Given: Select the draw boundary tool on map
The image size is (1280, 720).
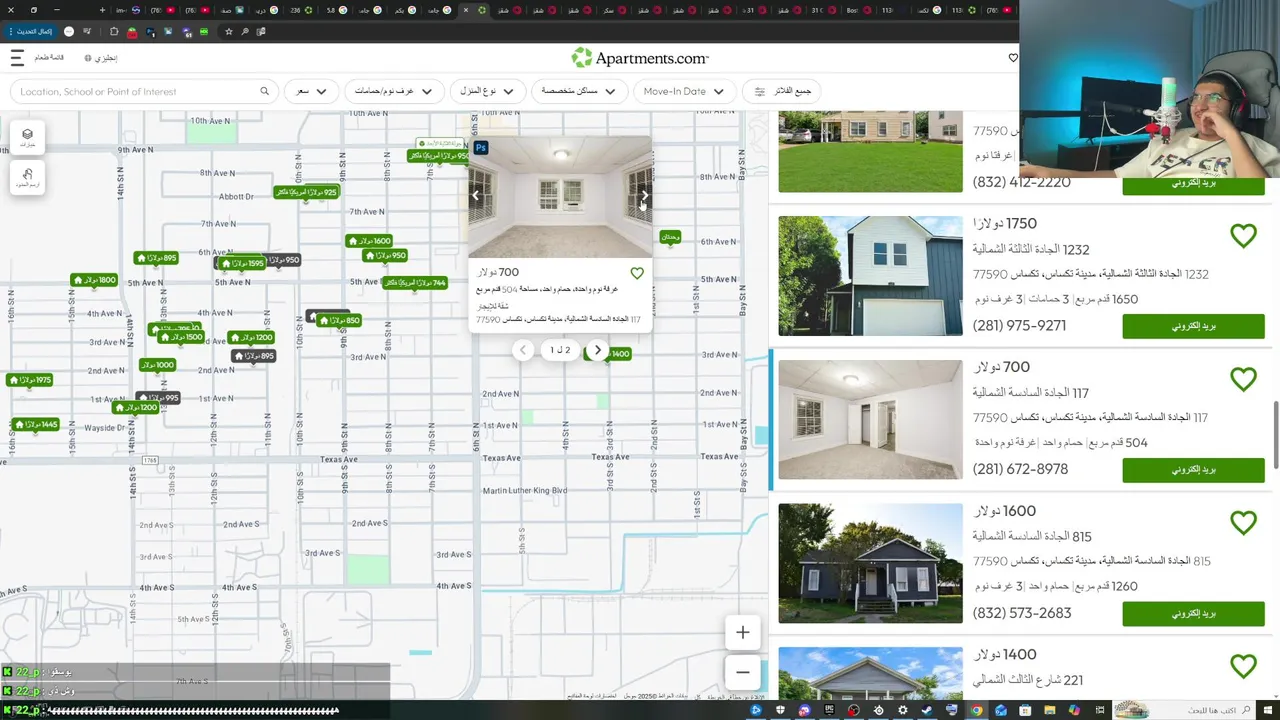Looking at the screenshot, I should 27,178.
